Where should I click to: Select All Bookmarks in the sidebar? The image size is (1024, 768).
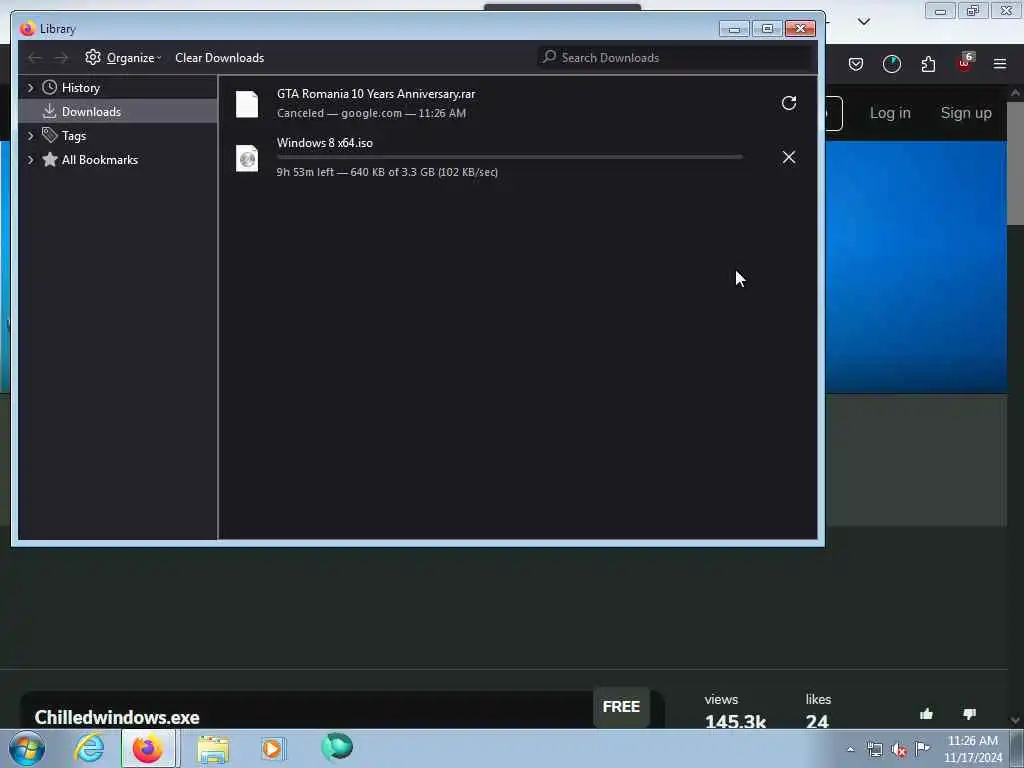(99, 160)
